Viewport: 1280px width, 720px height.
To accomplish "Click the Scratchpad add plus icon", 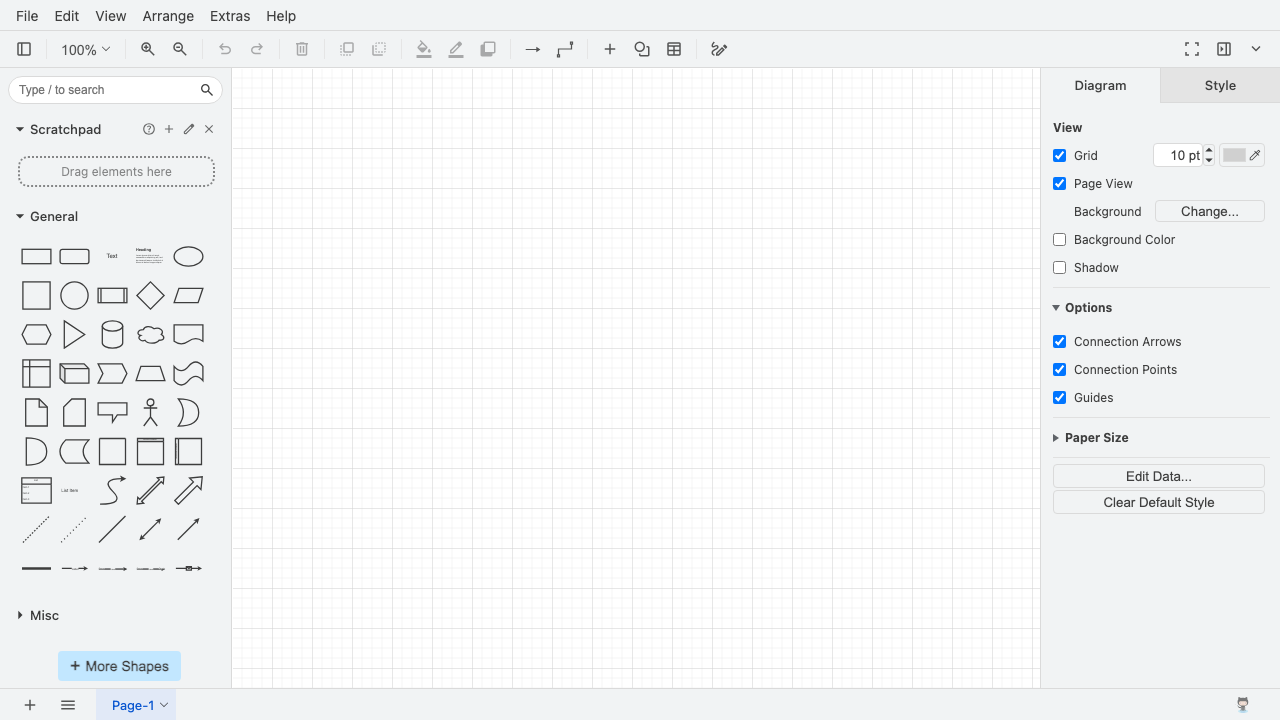I will pyautogui.click(x=169, y=129).
